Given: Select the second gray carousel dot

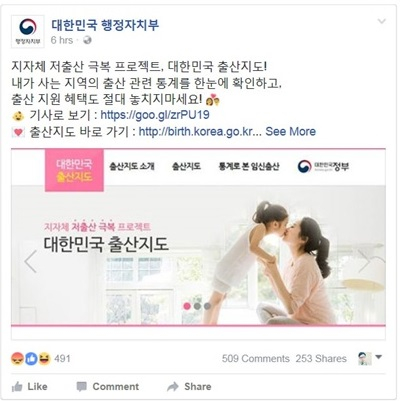Looking at the screenshot, I should (x=197, y=306).
